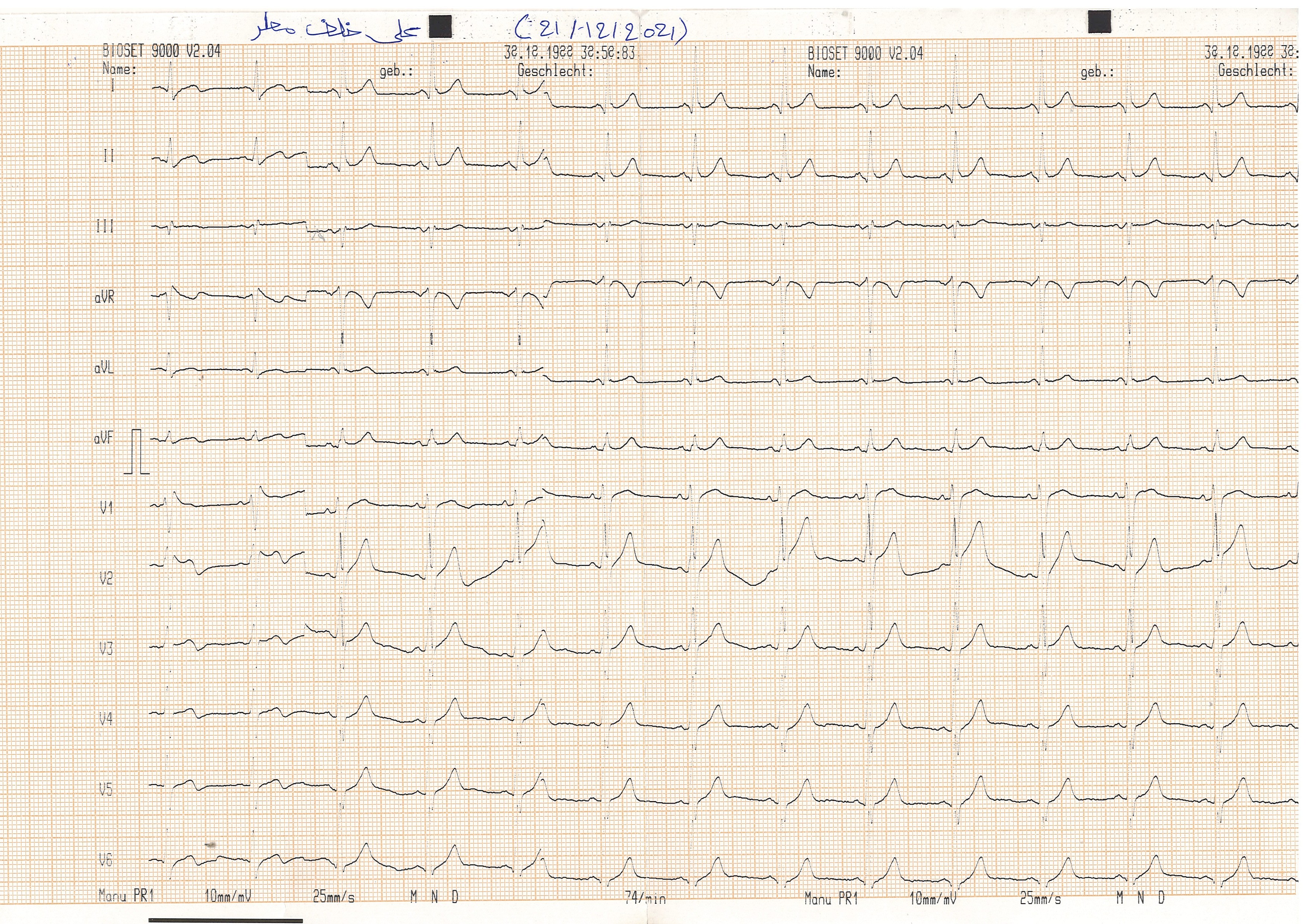Click the aVR lead label

click(104, 298)
